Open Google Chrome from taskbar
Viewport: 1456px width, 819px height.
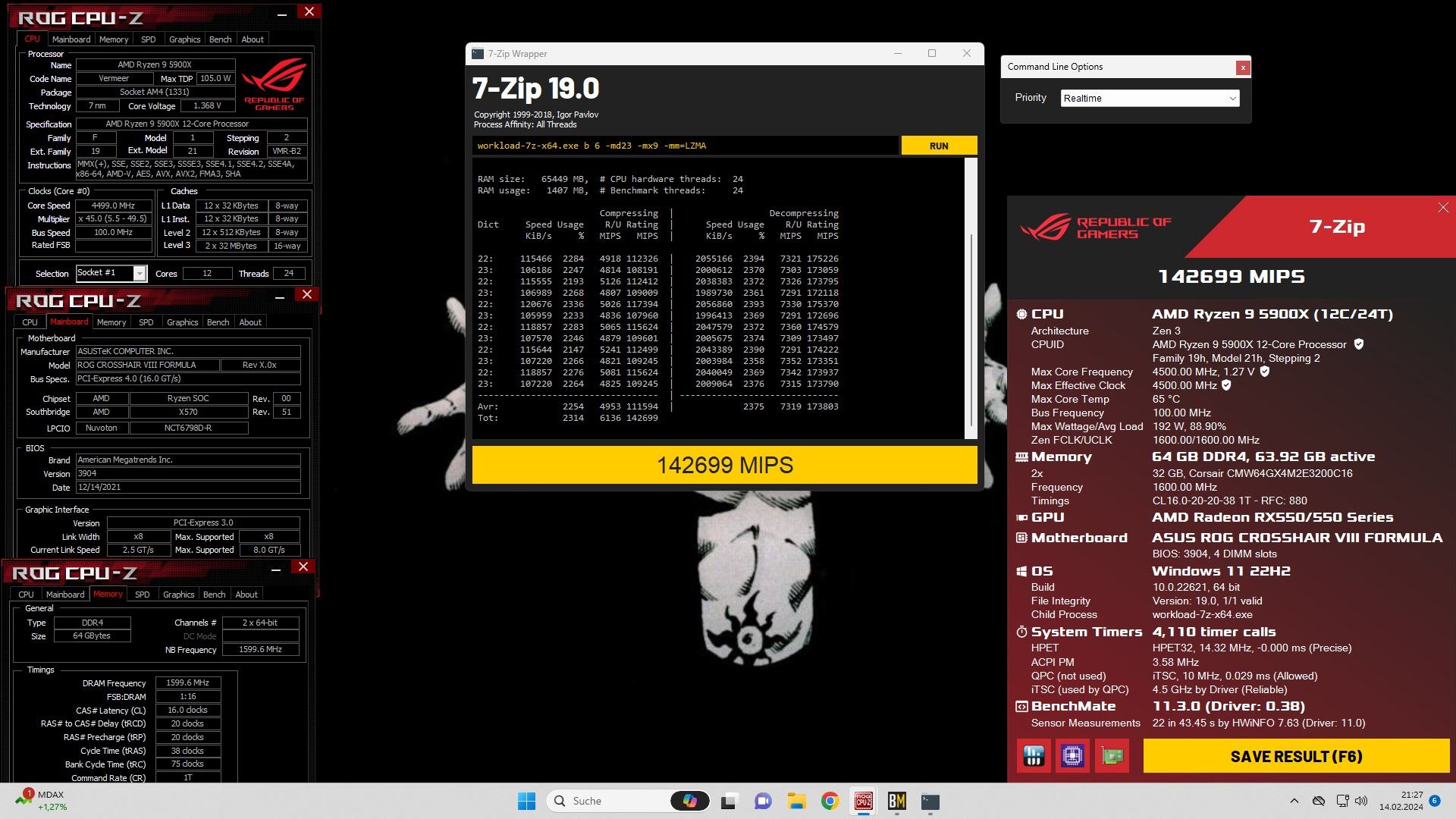point(830,801)
